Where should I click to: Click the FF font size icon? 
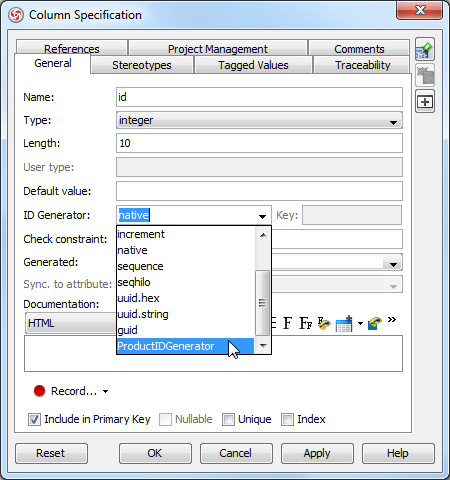[x=306, y=323]
